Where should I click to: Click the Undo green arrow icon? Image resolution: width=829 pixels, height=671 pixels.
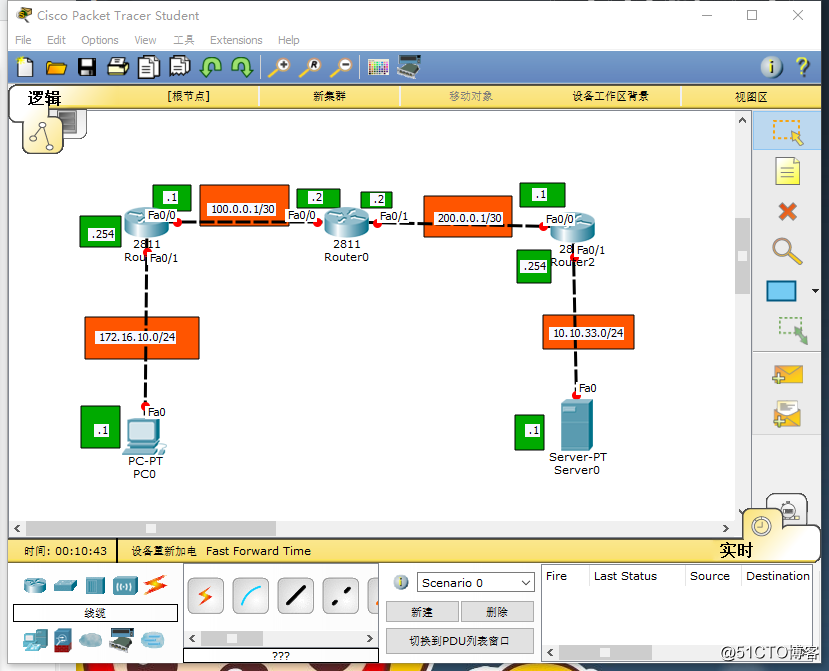point(211,67)
